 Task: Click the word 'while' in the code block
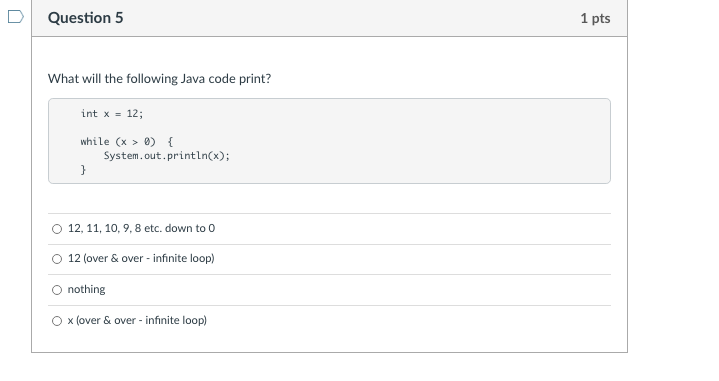tap(95, 142)
